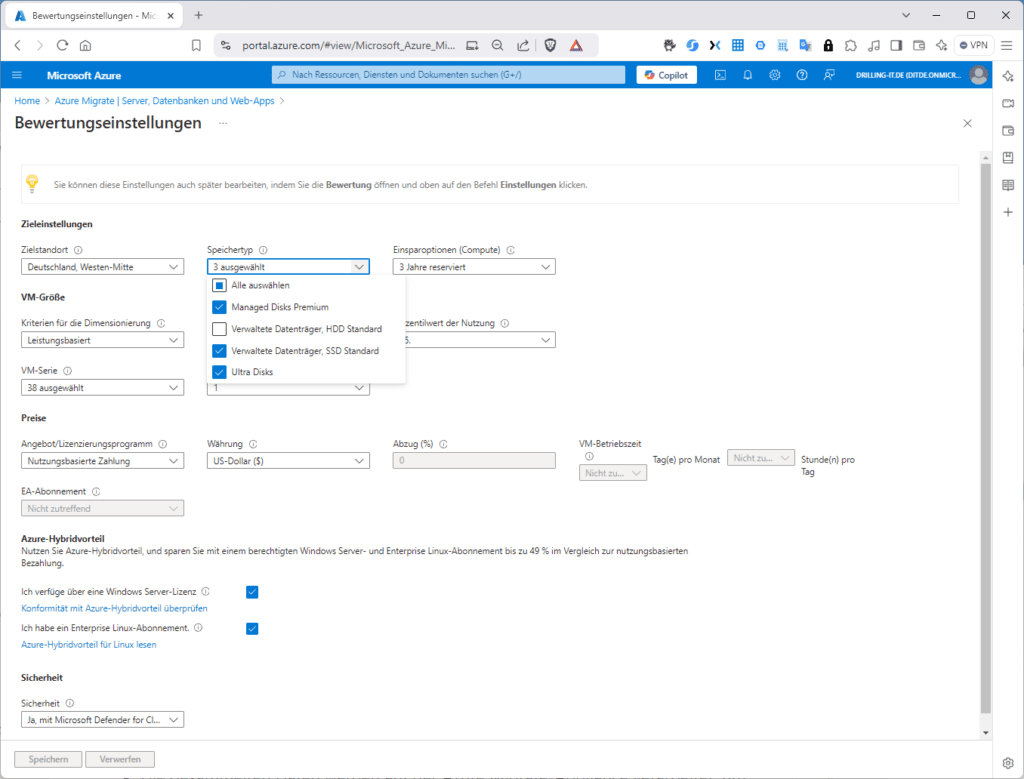Show info tooltip for Zielstandort
Viewport: 1024px width, 779px height.
tap(78, 250)
